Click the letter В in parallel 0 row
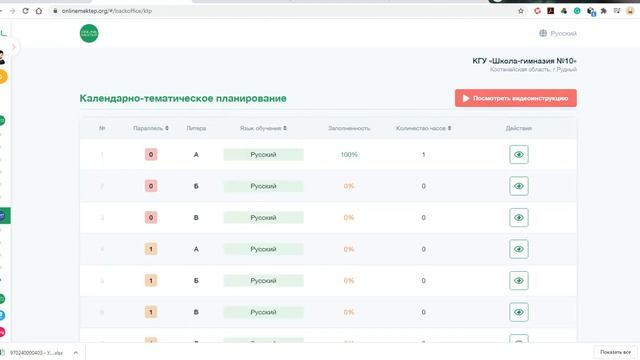The image size is (640, 360). (196, 218)
